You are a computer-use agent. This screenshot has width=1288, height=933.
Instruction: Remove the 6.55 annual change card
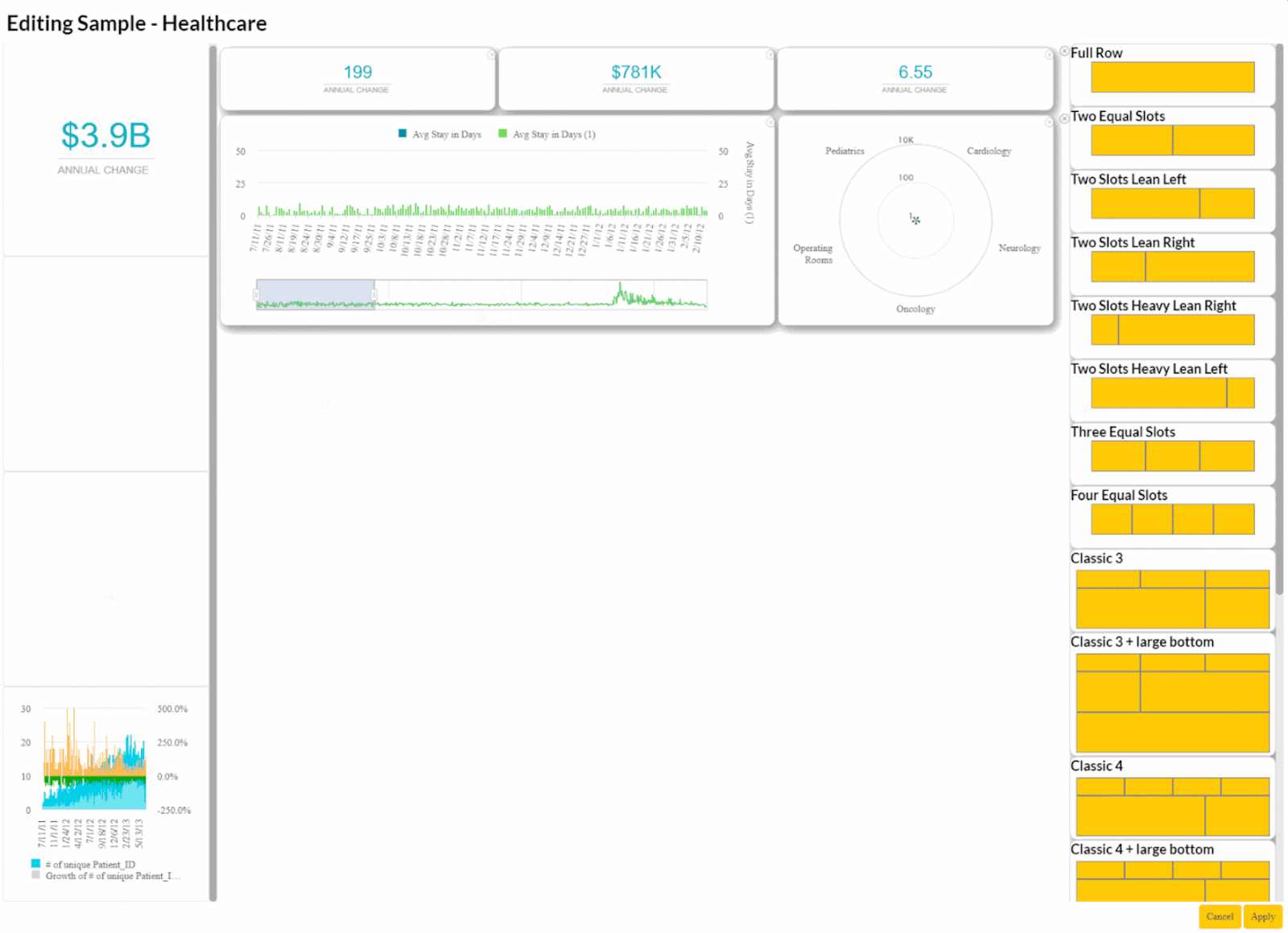1048,55
